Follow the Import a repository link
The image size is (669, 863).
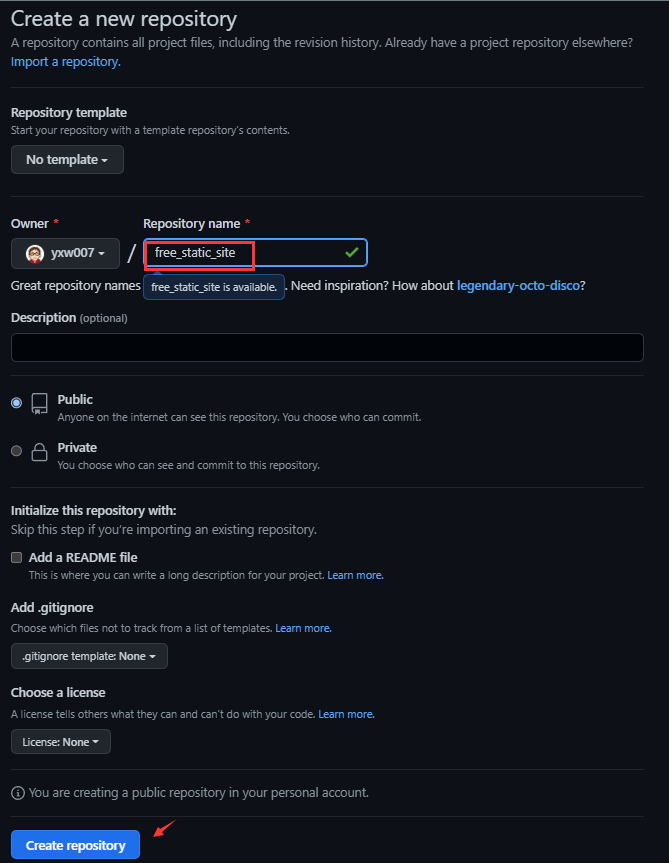[x=65, y=62]
